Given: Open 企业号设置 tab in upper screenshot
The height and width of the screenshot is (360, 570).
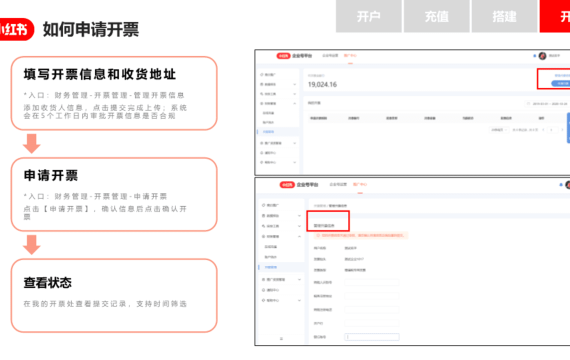Looking at the screenshot, I should [330, 56].
